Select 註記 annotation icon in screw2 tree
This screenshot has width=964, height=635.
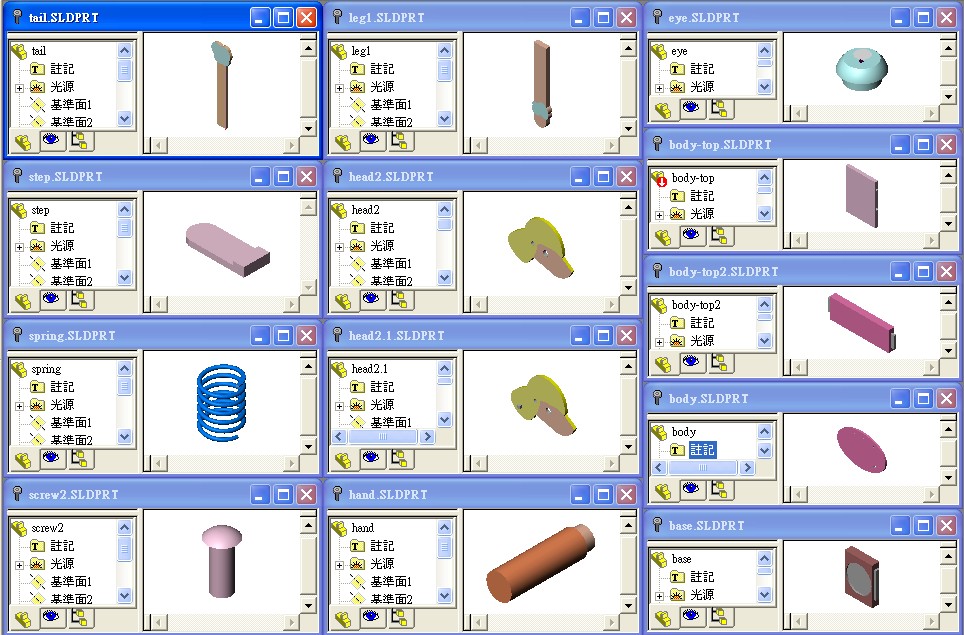[38, 546]
